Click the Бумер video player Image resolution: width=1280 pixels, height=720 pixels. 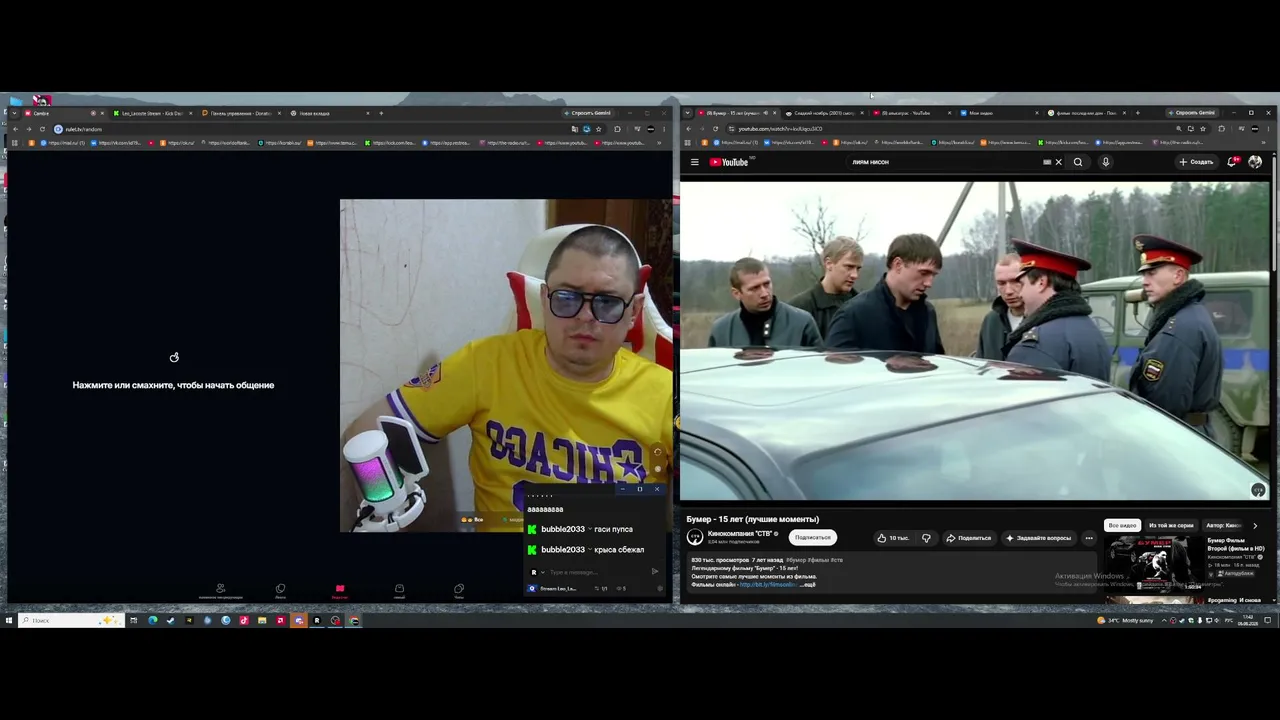tap(975, 341)
